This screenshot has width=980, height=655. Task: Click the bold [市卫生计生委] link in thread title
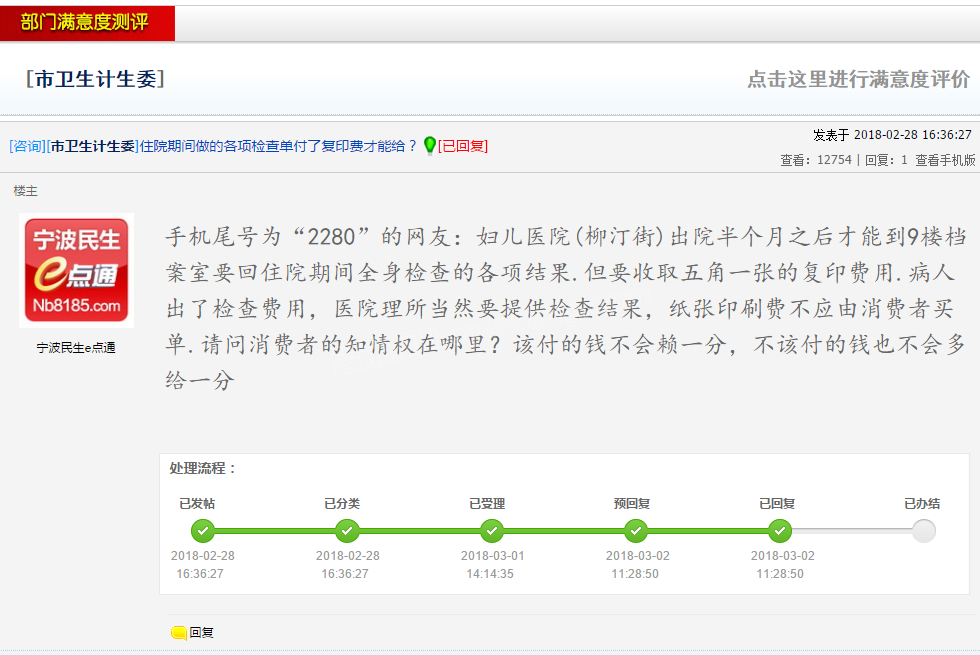(x=92, y=146)
